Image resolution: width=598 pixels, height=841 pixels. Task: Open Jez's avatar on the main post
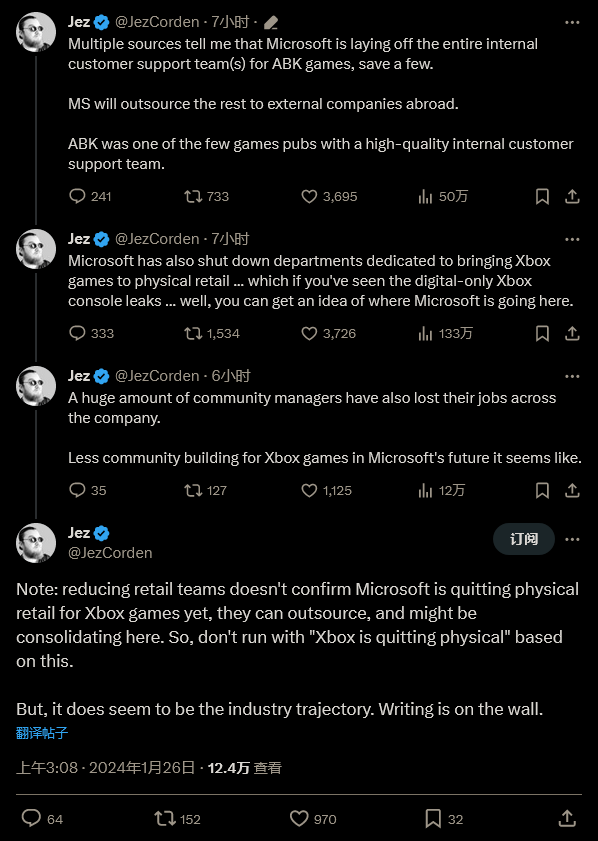point(36,543)
